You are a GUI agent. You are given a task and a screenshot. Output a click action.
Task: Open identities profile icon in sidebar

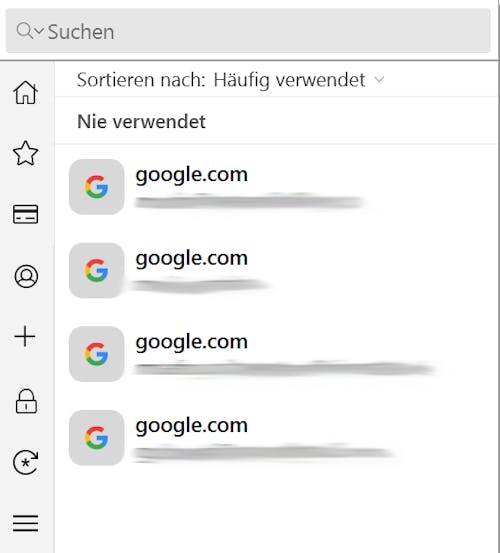pyautogui.click(x=26, y=276)
